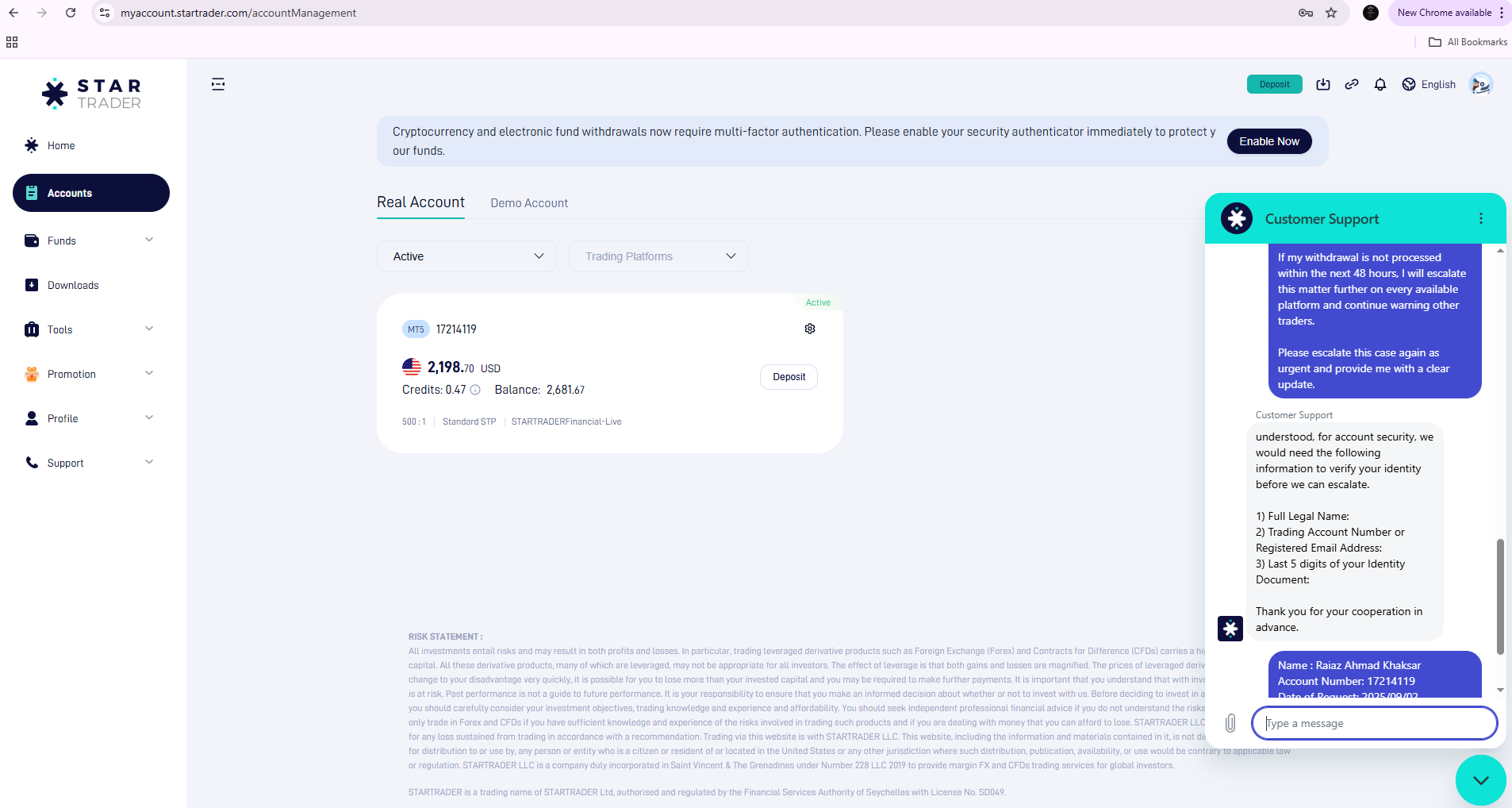Click Deposit on the account card
Viewport: 1512px width, 808px height.
789,377
